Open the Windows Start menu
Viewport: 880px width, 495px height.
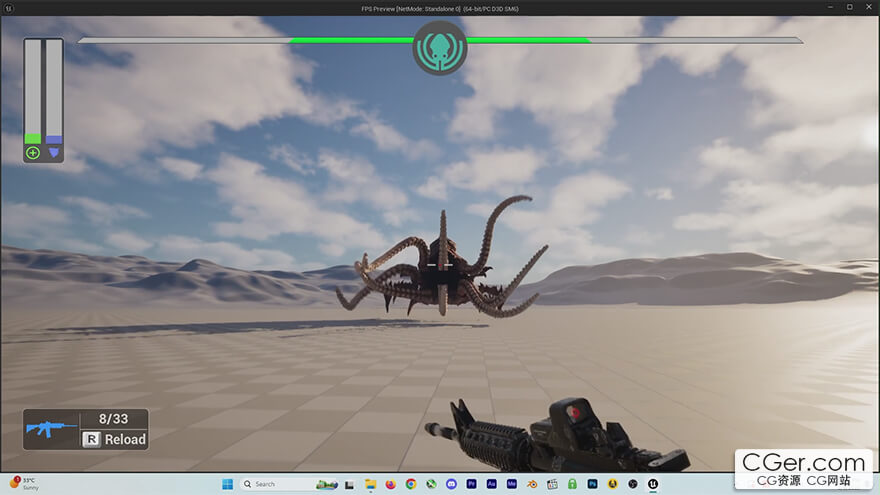pyautogui.click(x=227, y=484)
